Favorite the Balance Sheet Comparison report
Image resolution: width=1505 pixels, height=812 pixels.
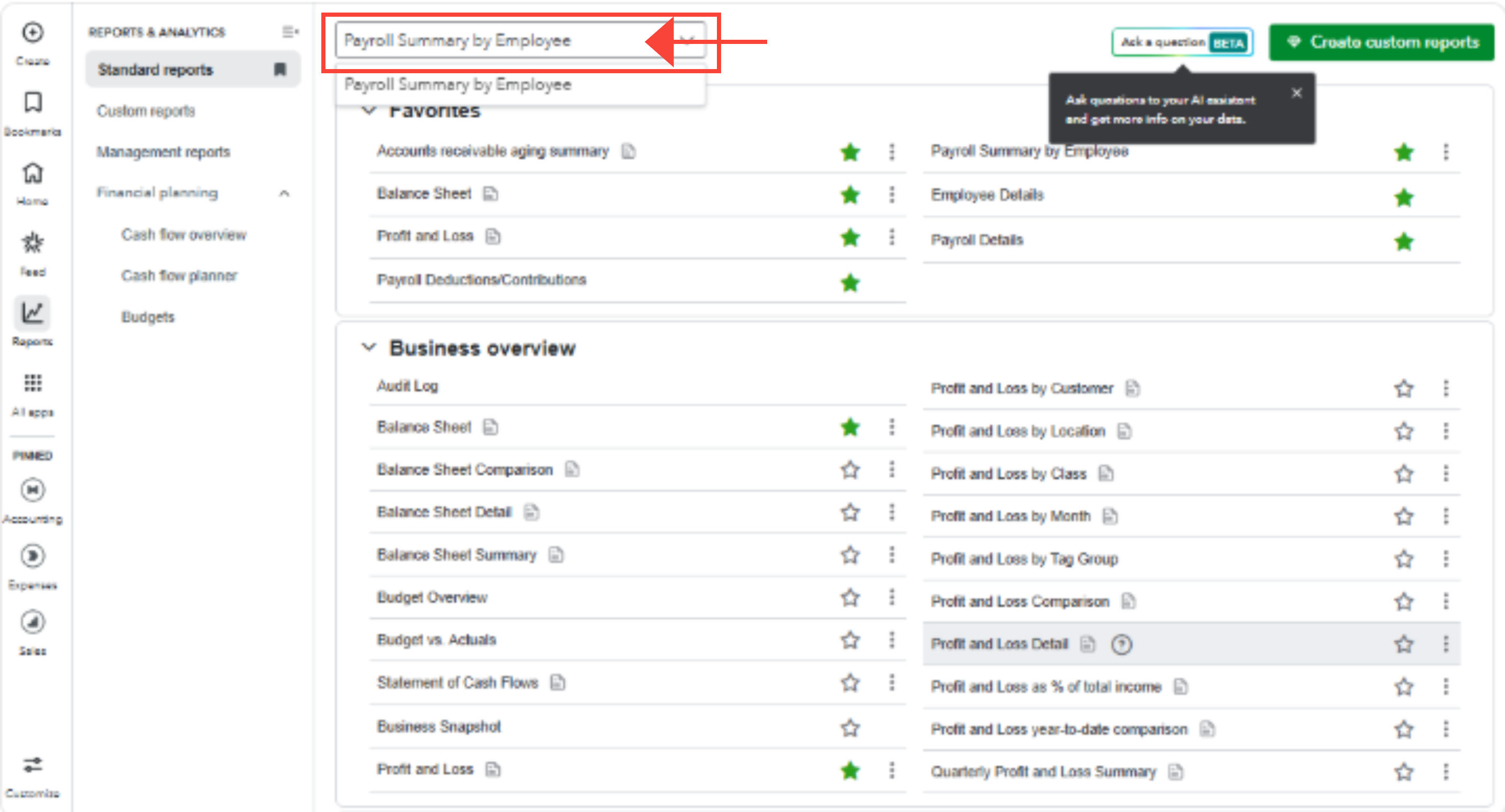[850, 470]
